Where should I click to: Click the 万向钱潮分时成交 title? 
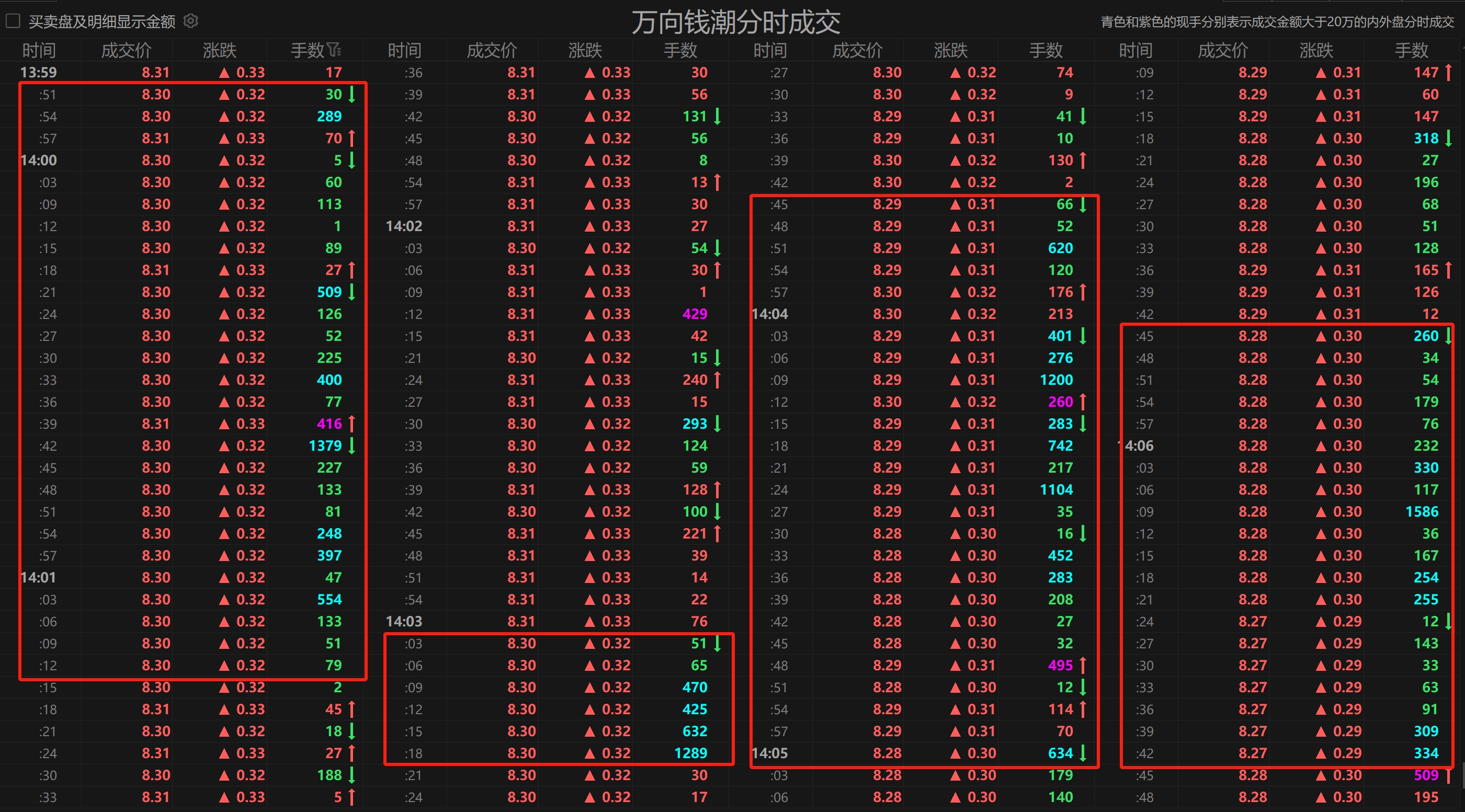(736, 22)
